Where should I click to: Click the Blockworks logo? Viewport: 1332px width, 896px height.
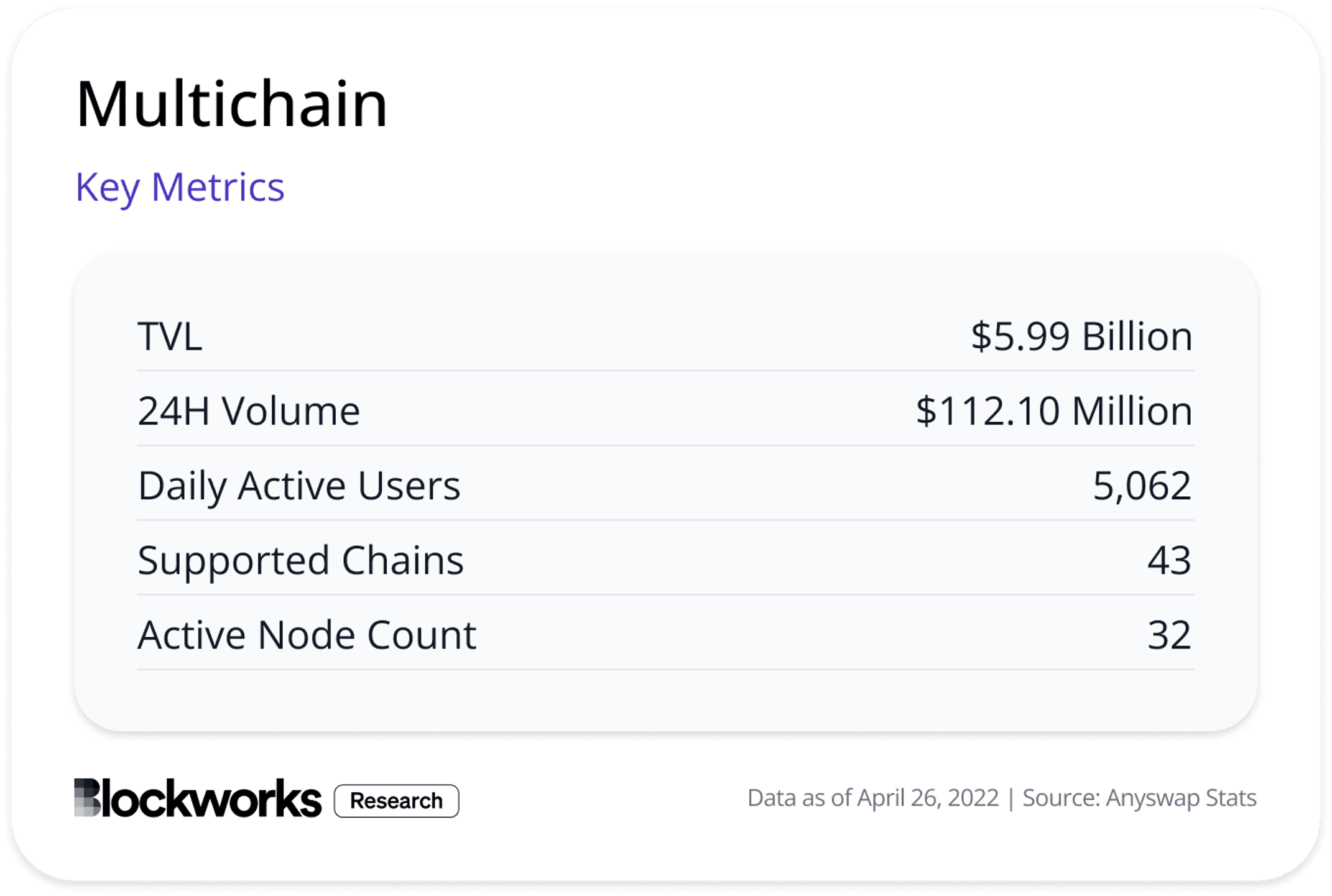click(198, 798)
